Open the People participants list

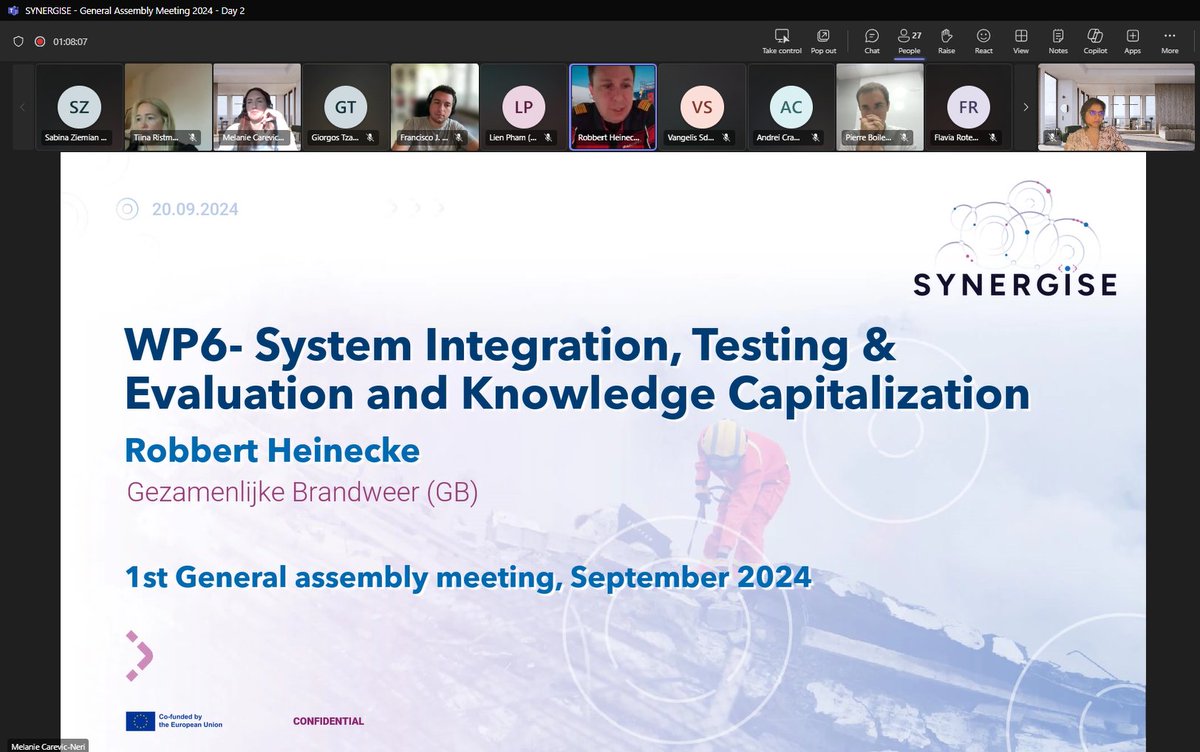[909, 41]
